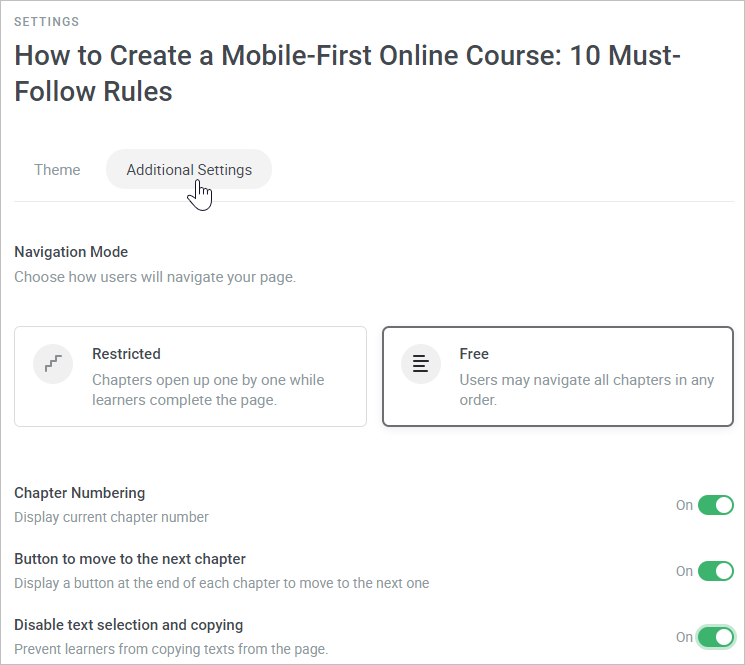Disable the text selection and copying toggle
Image resolution: width=745 pixels, height=665 pixels.
pyautogui.click(x=716, y=637)
